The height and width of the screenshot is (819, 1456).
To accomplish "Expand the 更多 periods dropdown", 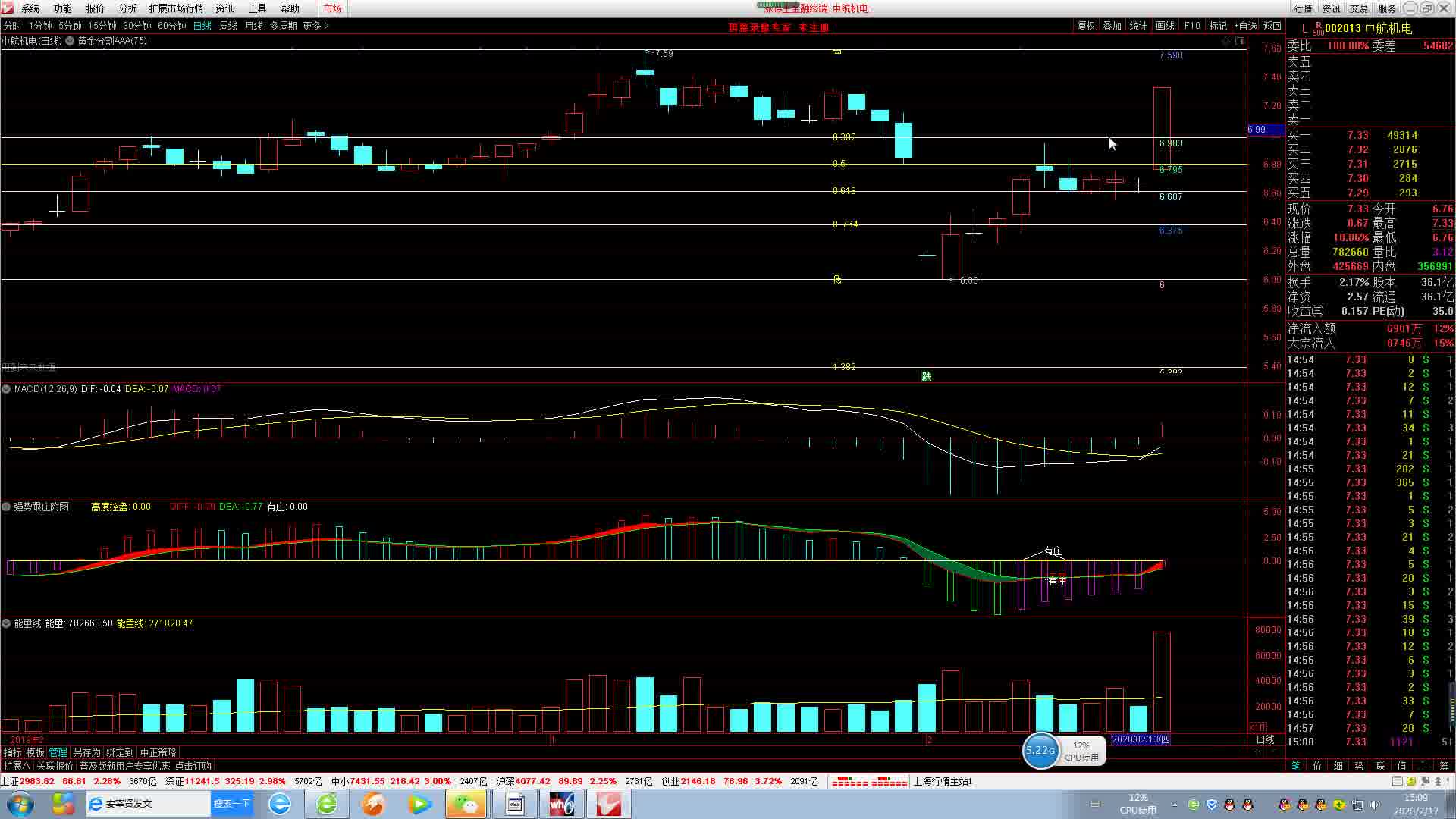I will coord(315,26).
